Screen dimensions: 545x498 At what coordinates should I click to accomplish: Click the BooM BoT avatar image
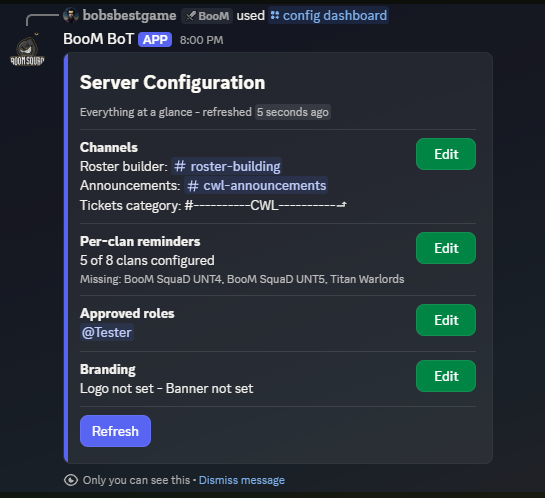click(27, 51)
